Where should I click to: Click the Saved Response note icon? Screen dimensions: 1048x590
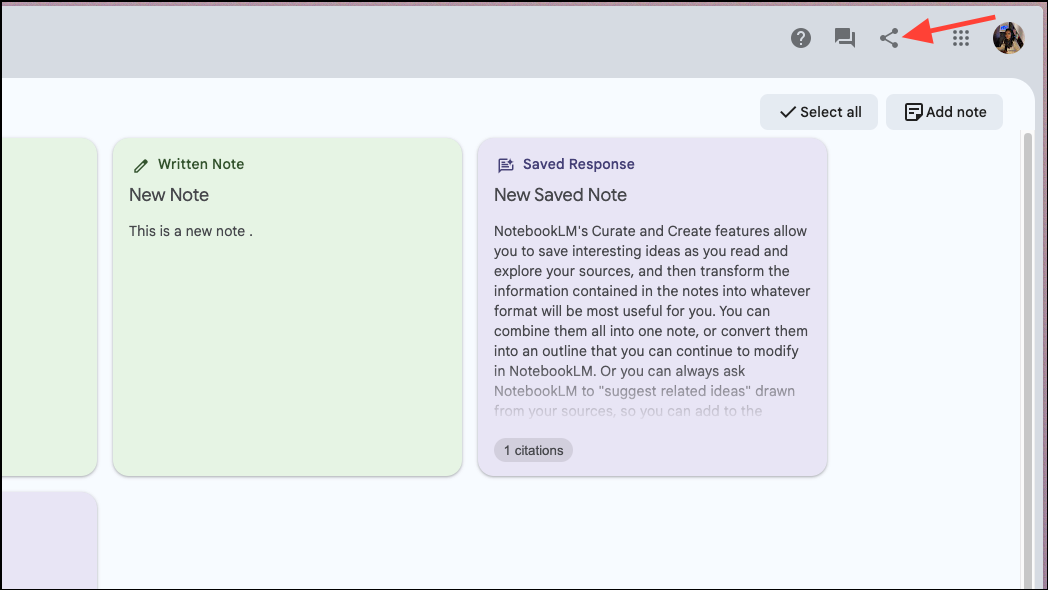click(x=506, y=165)
